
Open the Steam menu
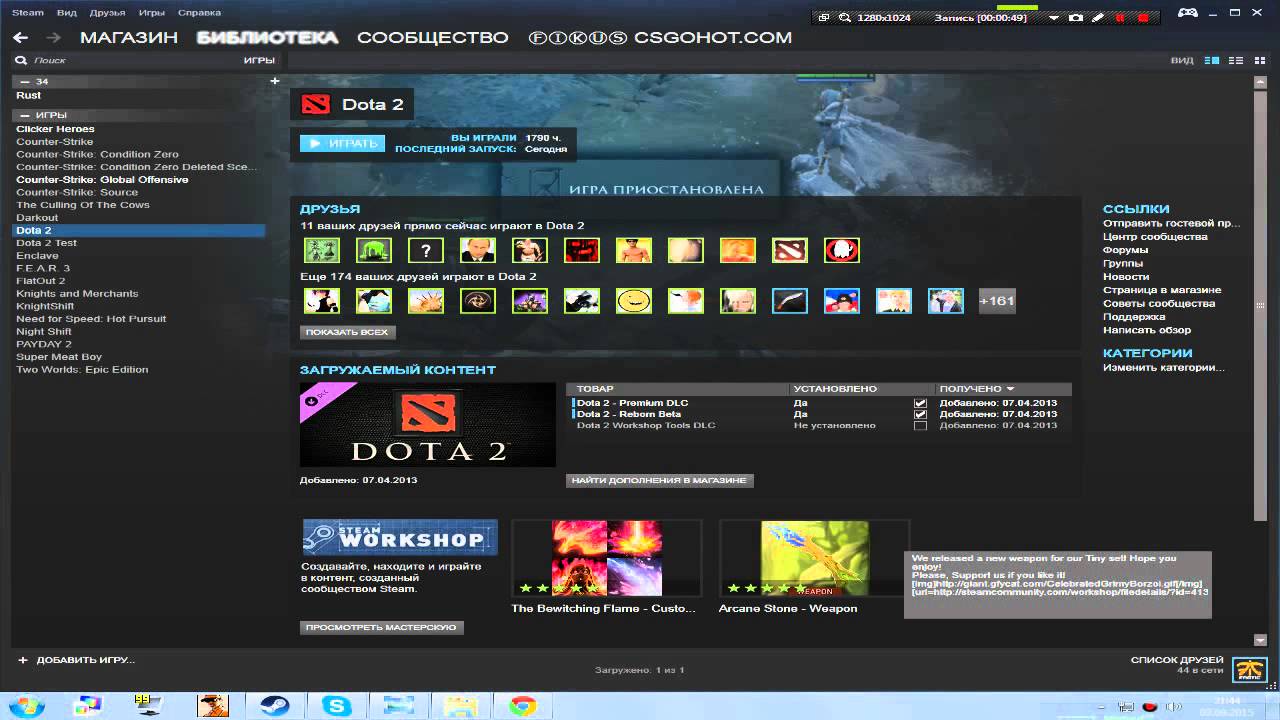pos(28,13)
